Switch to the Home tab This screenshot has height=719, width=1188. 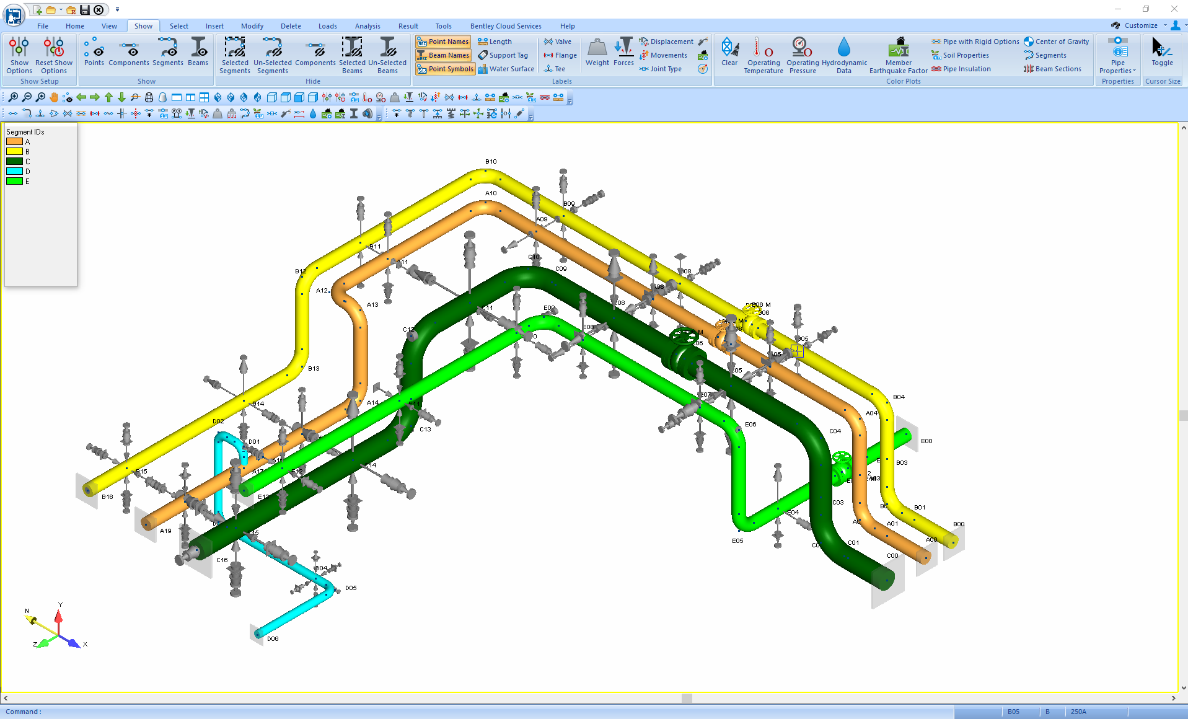click(74, 26)
